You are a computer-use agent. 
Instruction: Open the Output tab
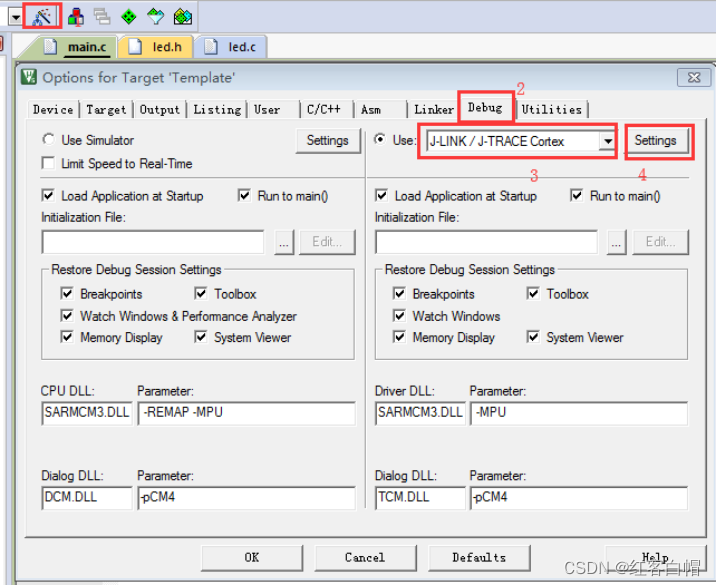(160, 110)
